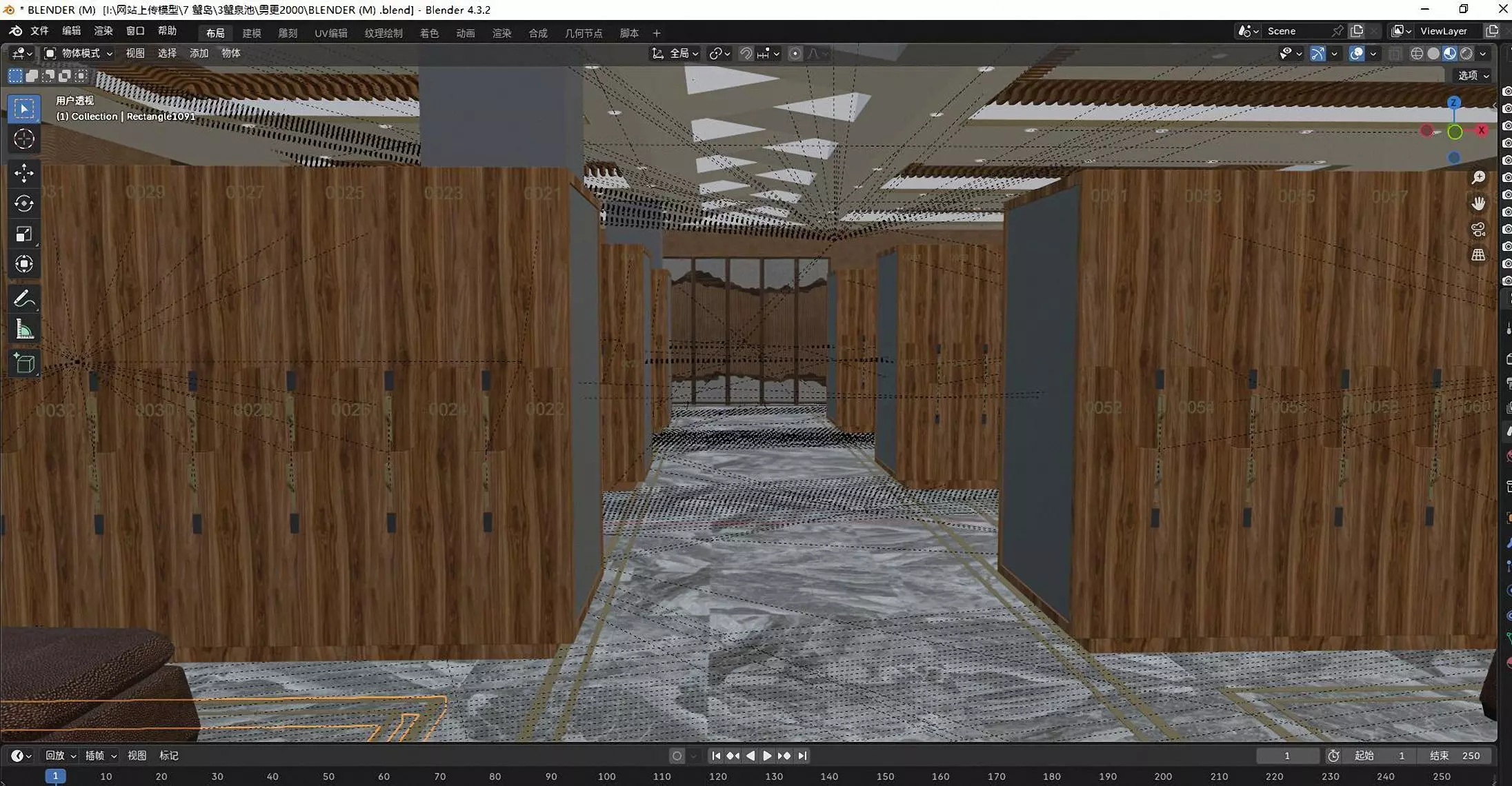This screenshot has width=1512, height=786.
Task: Switch to rendered shading
Action: tap(1466, 53)
